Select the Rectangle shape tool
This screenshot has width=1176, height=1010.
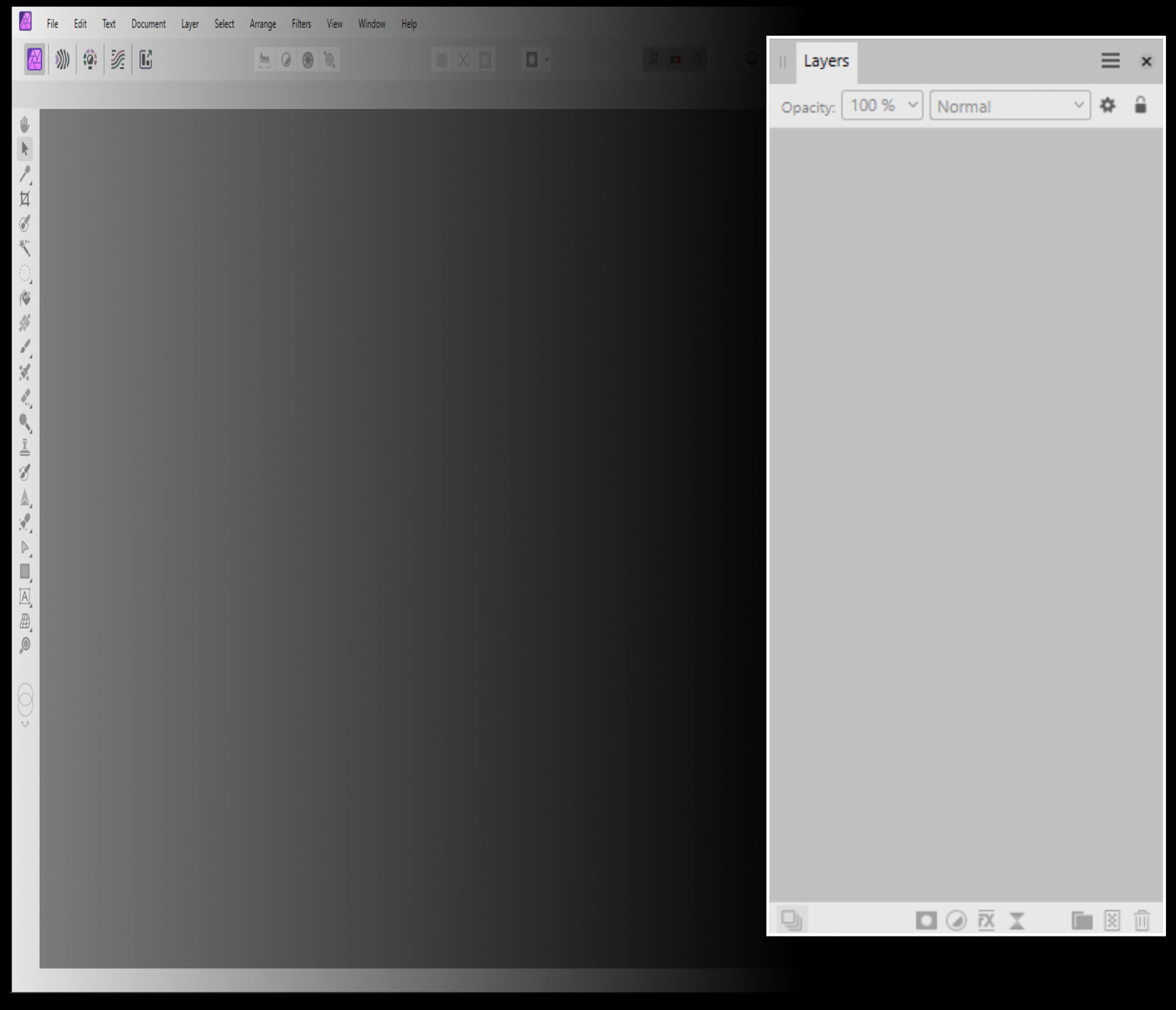point(25,572)
